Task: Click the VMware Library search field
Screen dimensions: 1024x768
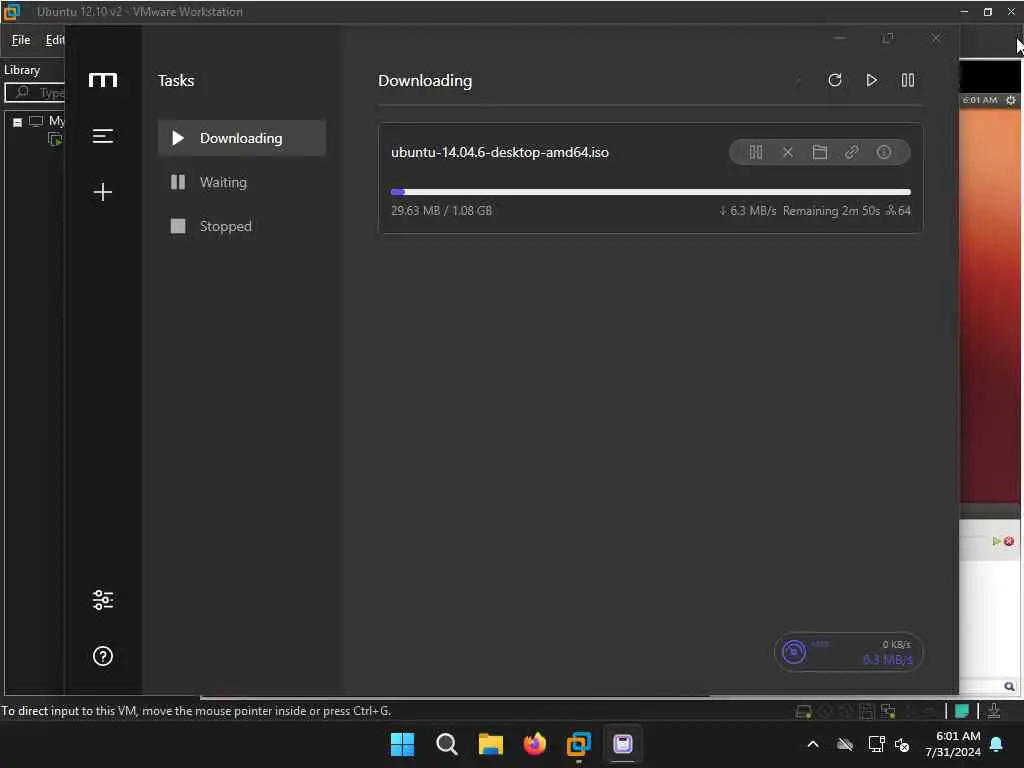Action: click(x=35, y=92)
